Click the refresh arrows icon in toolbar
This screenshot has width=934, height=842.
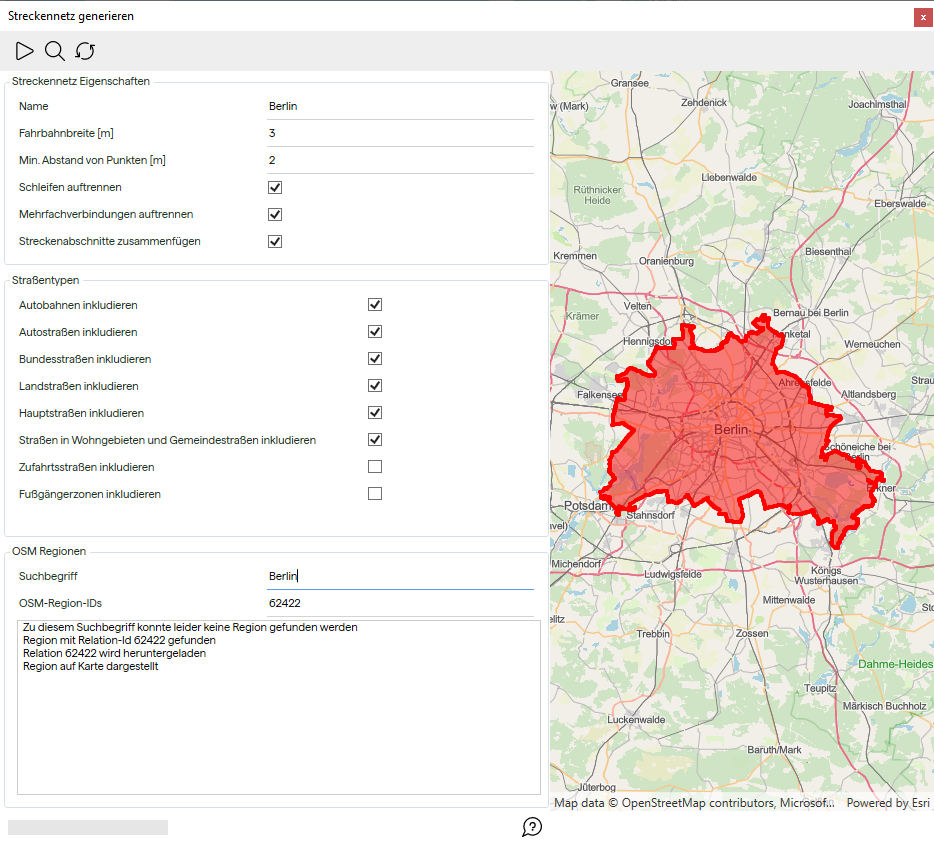[x=85, y=51]
